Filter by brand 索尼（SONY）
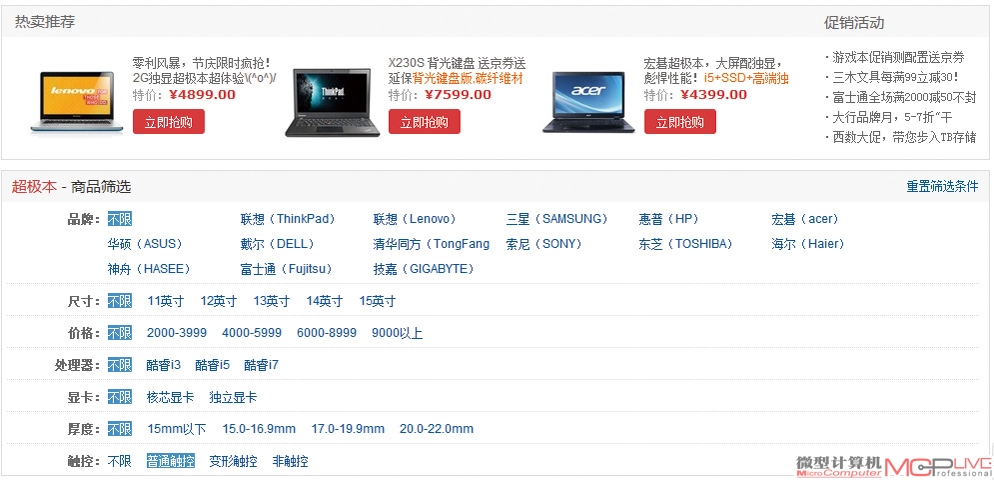This screenshot has height=480, width=994. [545, 244]
